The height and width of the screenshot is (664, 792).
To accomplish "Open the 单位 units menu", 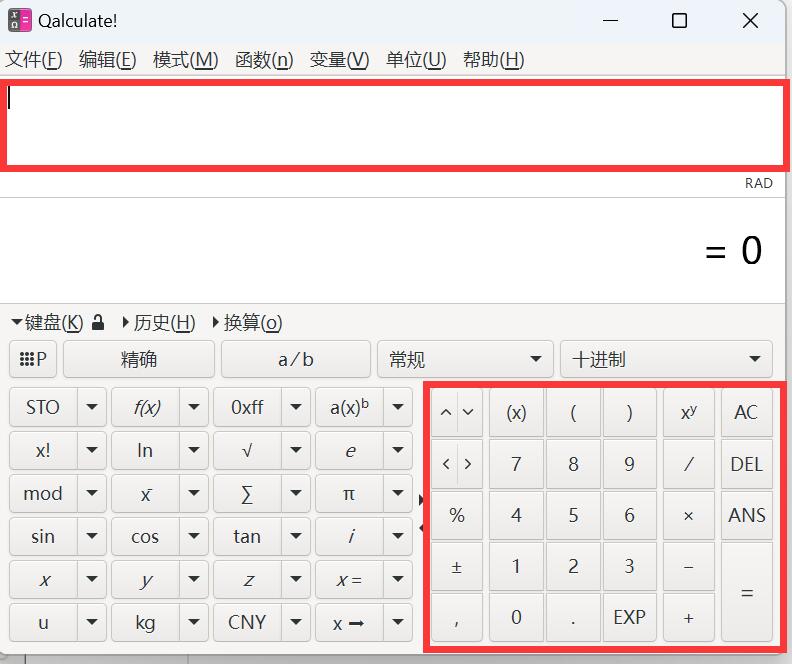I will tap(416, 60).
